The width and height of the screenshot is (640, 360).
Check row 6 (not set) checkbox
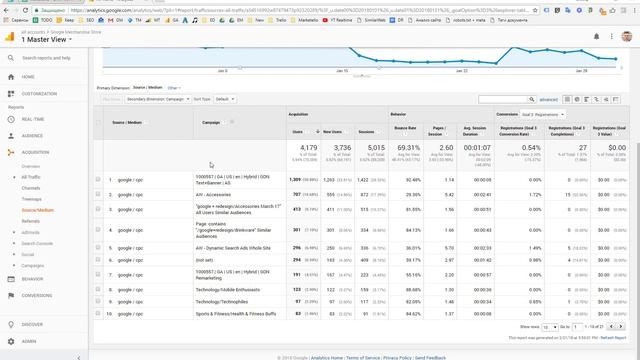pos(98,260)
